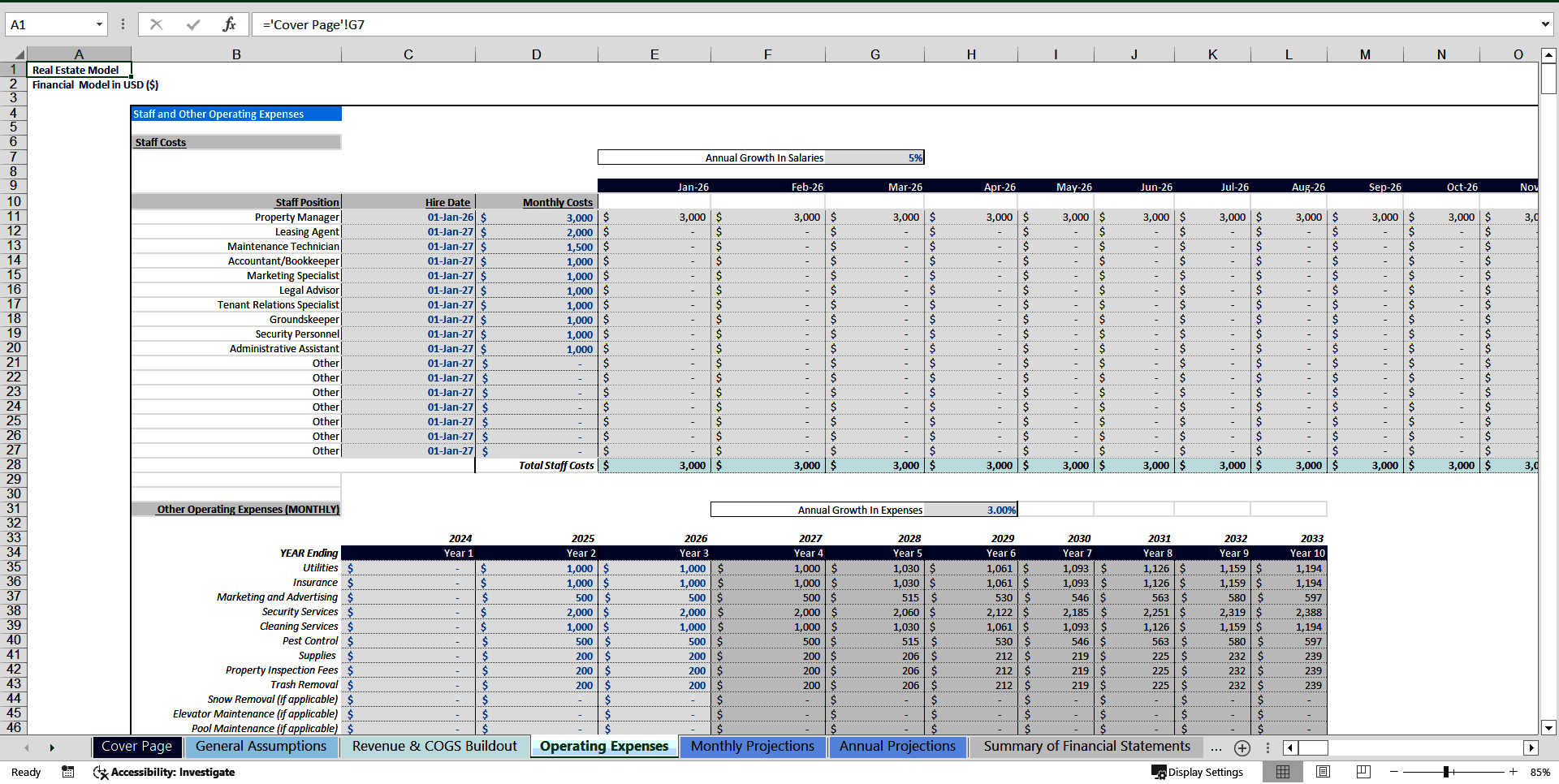This screenshot has width=1559, height=784.
Task: Click the Annual Growth In Expenses 3.00% cell
Action: 970,510
